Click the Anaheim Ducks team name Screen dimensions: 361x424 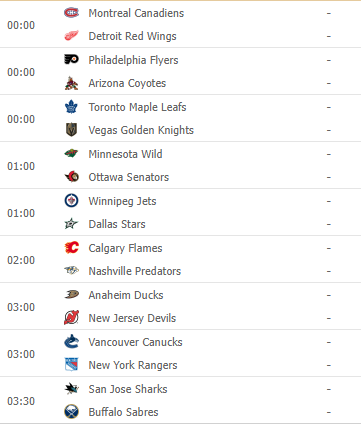[126, 295]
